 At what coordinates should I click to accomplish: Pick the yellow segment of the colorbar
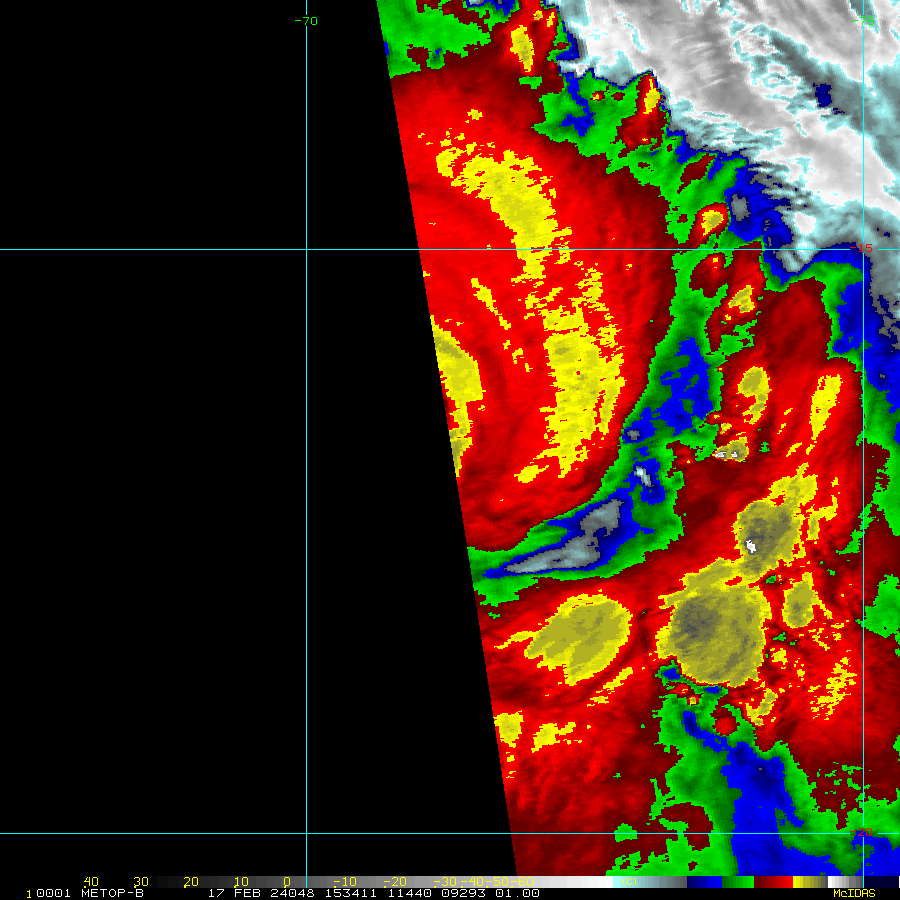point(810,882)
